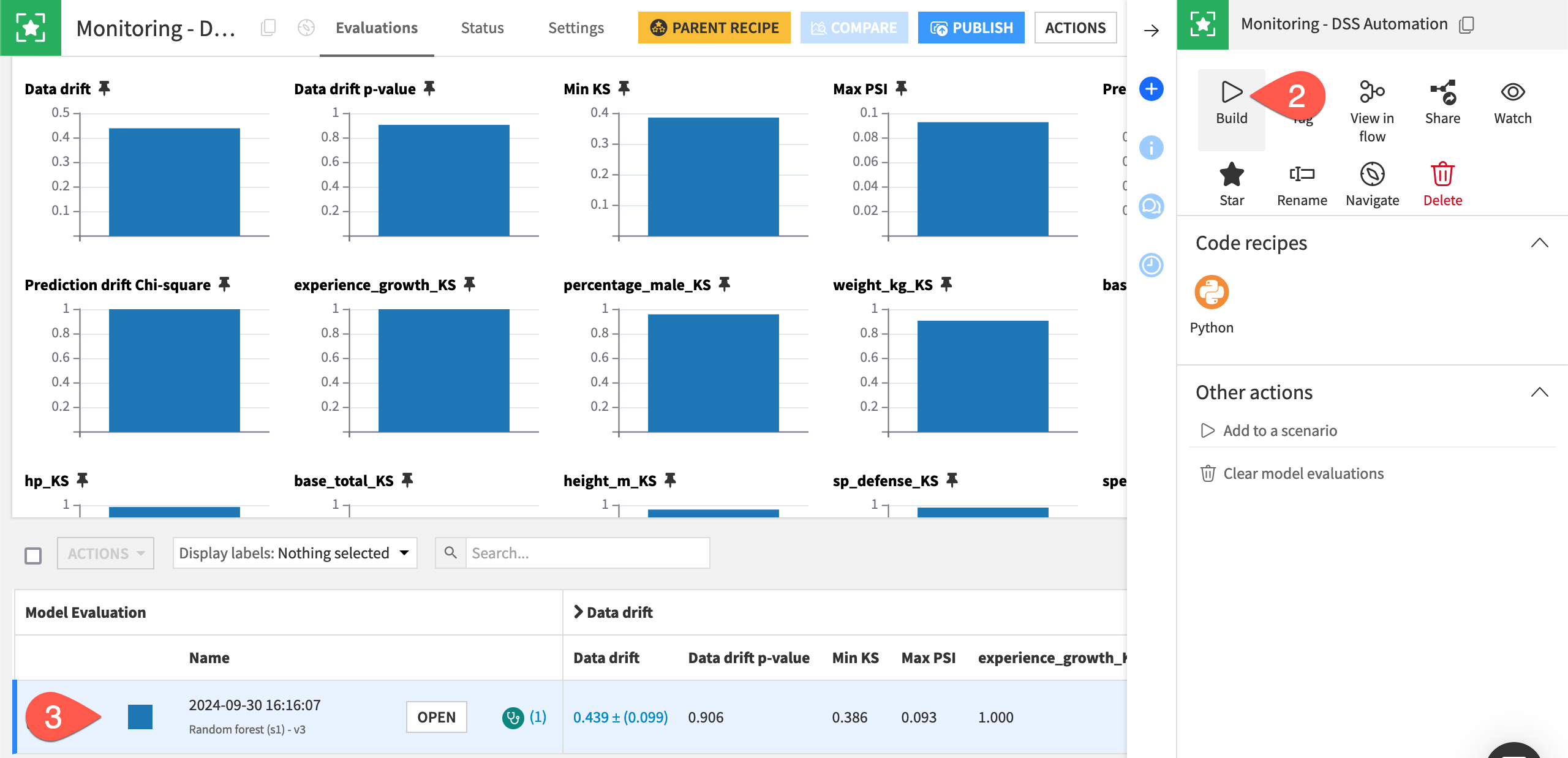Click the diagnostics stethoscope icon in evaluation row
1568x758 pixels.
513,718
